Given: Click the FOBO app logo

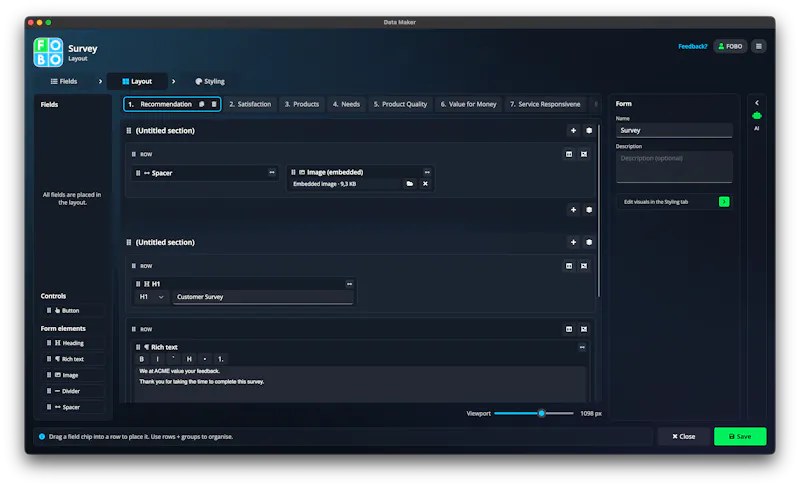Looking at the screenshot, I should [x=48, y=52].
